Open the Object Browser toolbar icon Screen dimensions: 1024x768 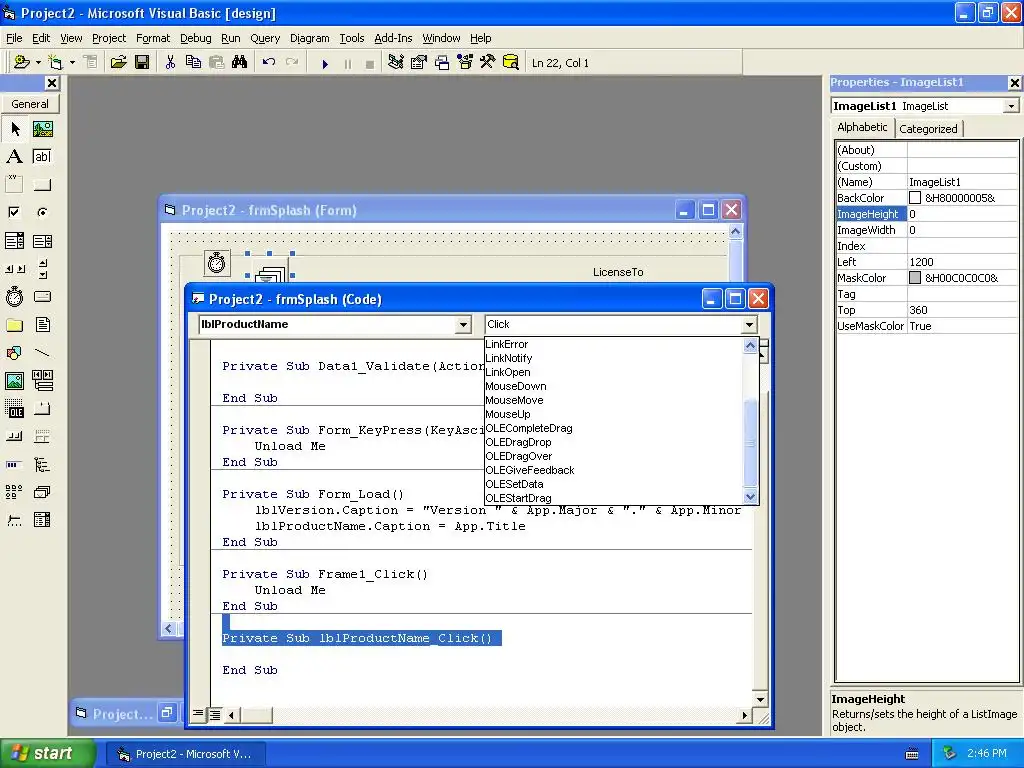[x=465, y=63]
